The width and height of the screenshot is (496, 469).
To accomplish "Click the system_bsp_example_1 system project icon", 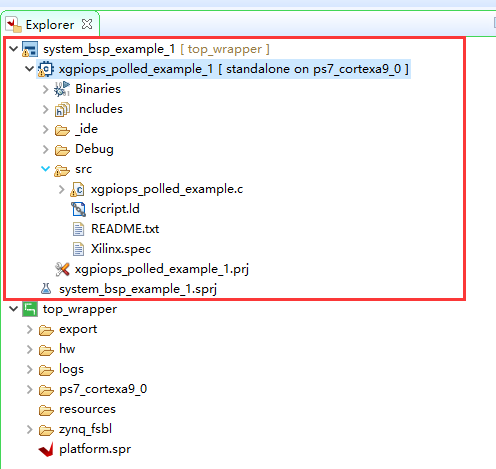I will (x=30, y=49).
